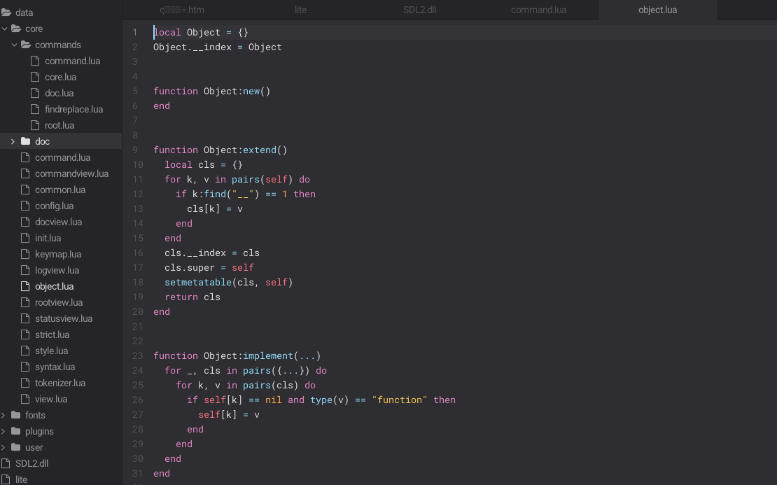Image resolution: width=777 pixels, height=485 pixels.
Task: Click the file icon next to keymap.lua
Action: tap(26, 254)
